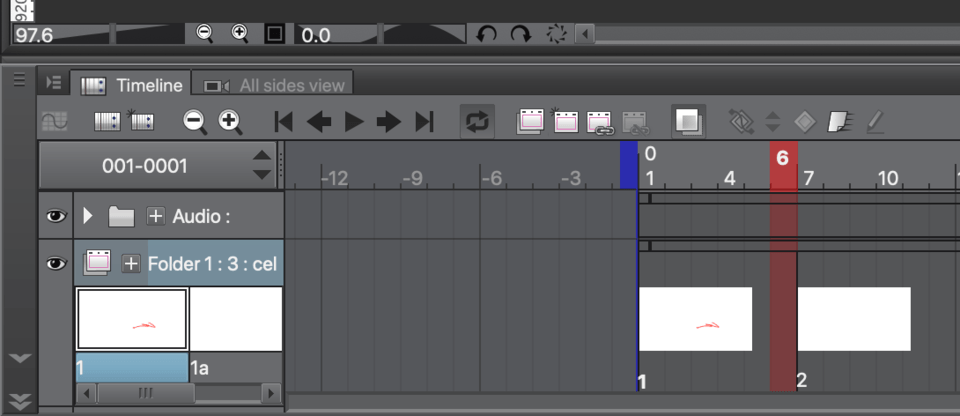Zoom out the timeline
The image size is (960, 416).
click(x=195, y=121)
